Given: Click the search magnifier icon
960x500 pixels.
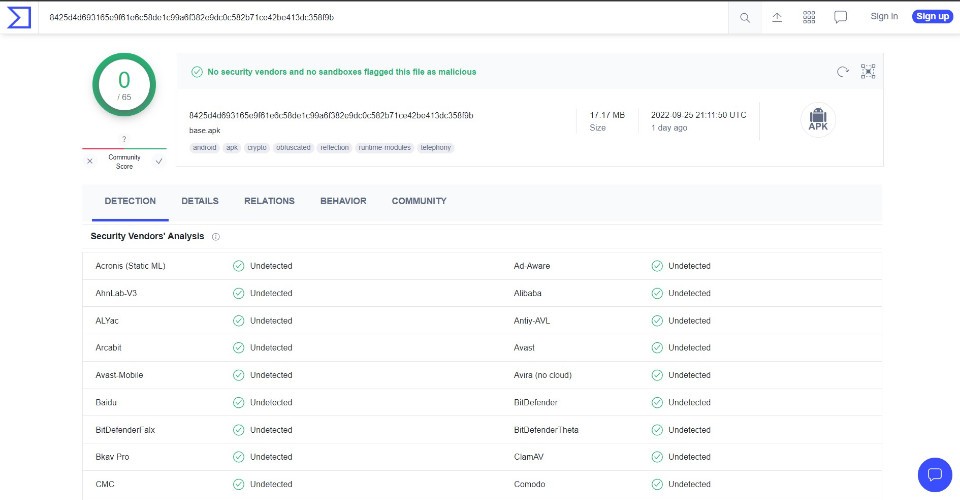Looking at the screenshot, I should pos(744,18).
